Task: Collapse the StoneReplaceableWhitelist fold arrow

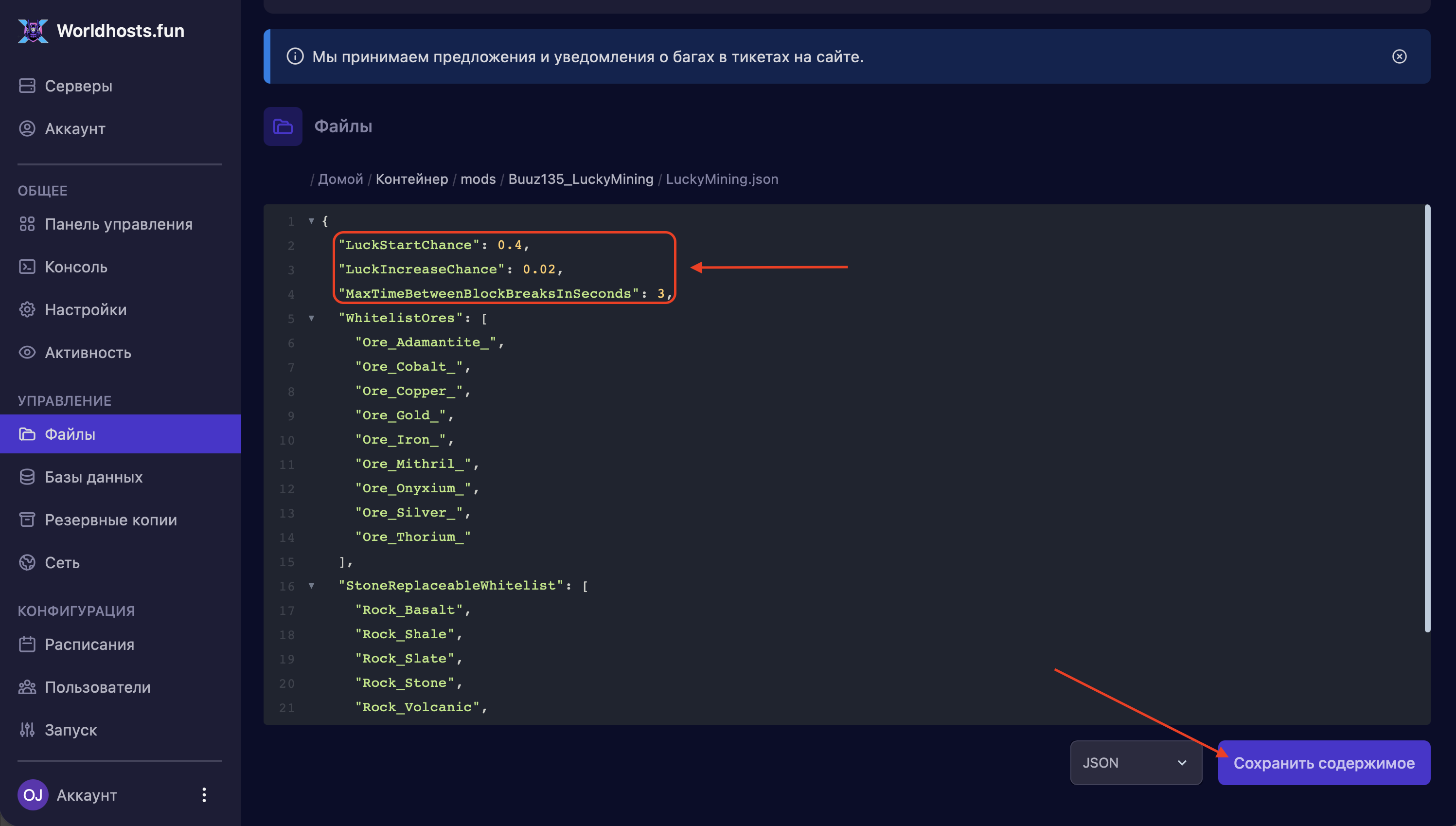Action: tap(311, 586)
